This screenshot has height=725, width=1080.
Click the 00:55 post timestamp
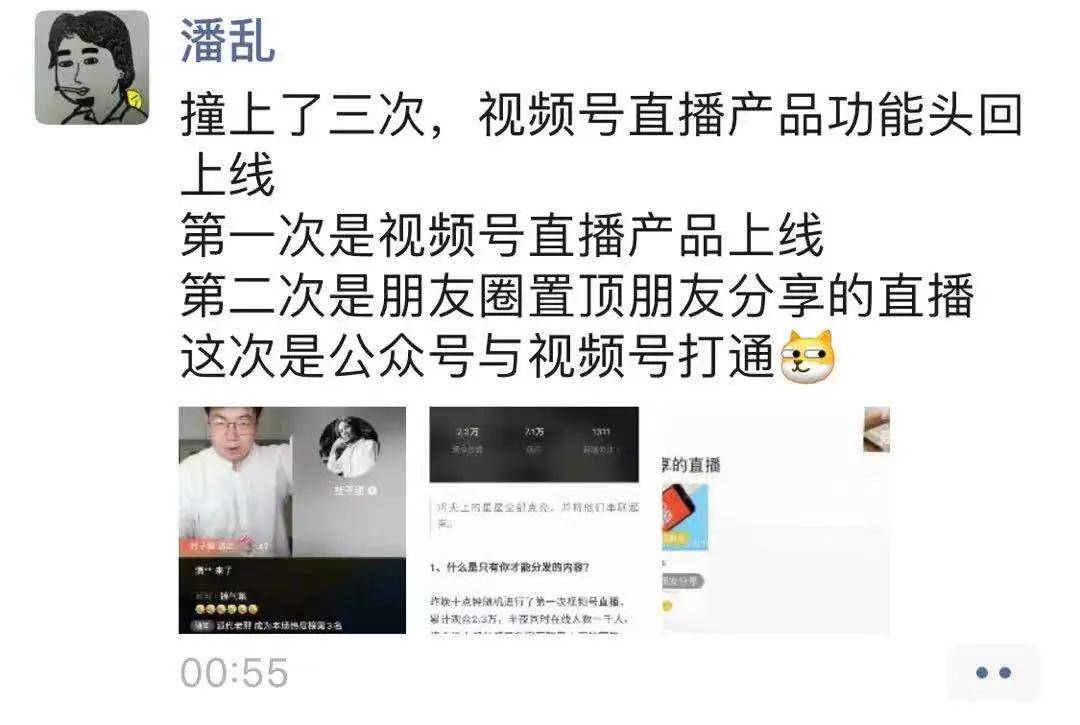coord(234,673)
